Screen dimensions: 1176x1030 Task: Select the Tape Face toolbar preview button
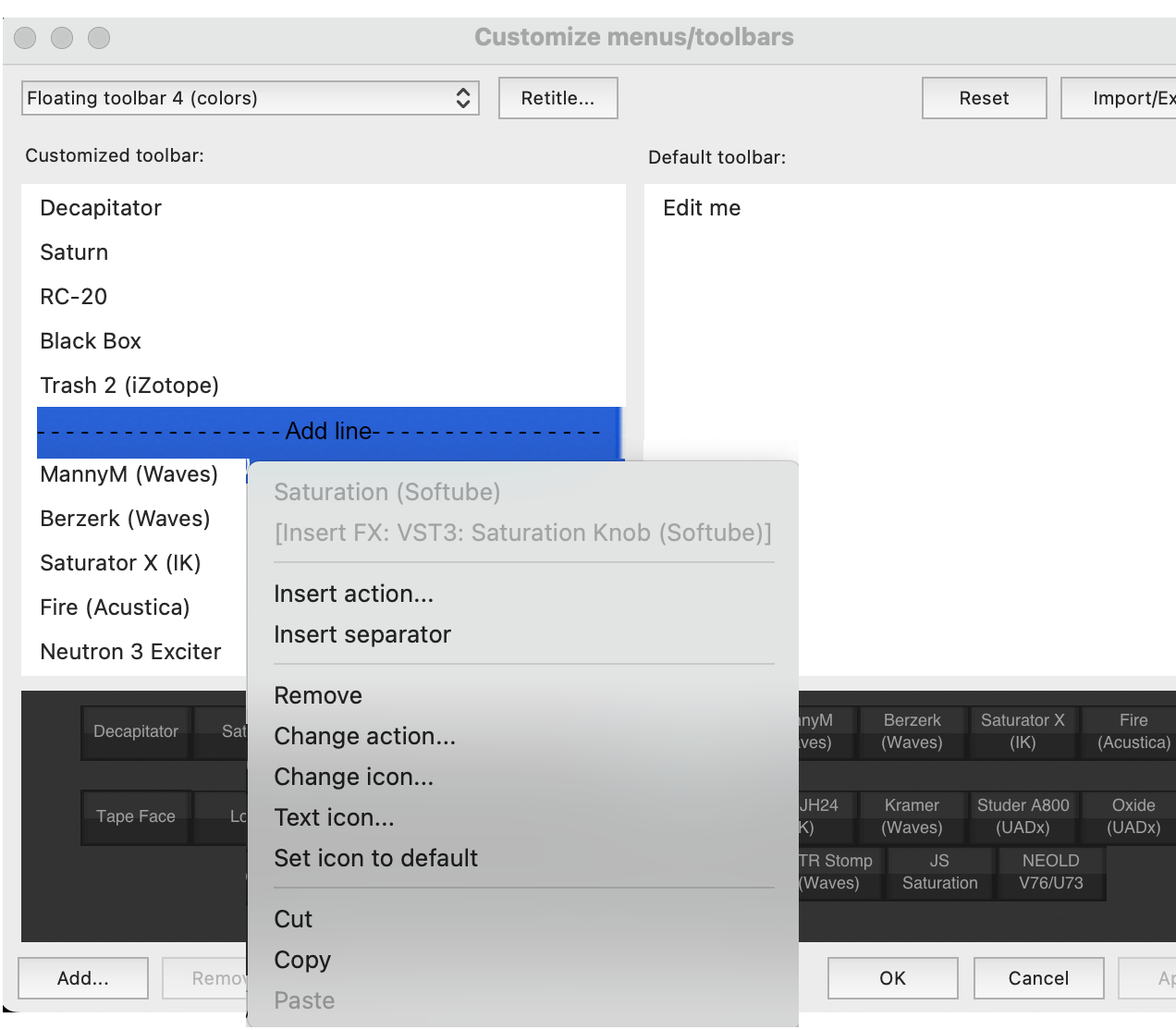136,817
